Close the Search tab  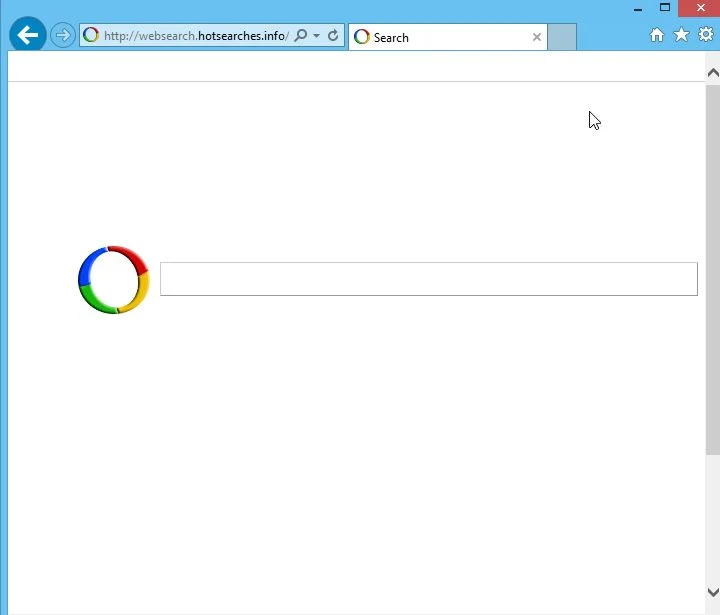pos(536,37)
